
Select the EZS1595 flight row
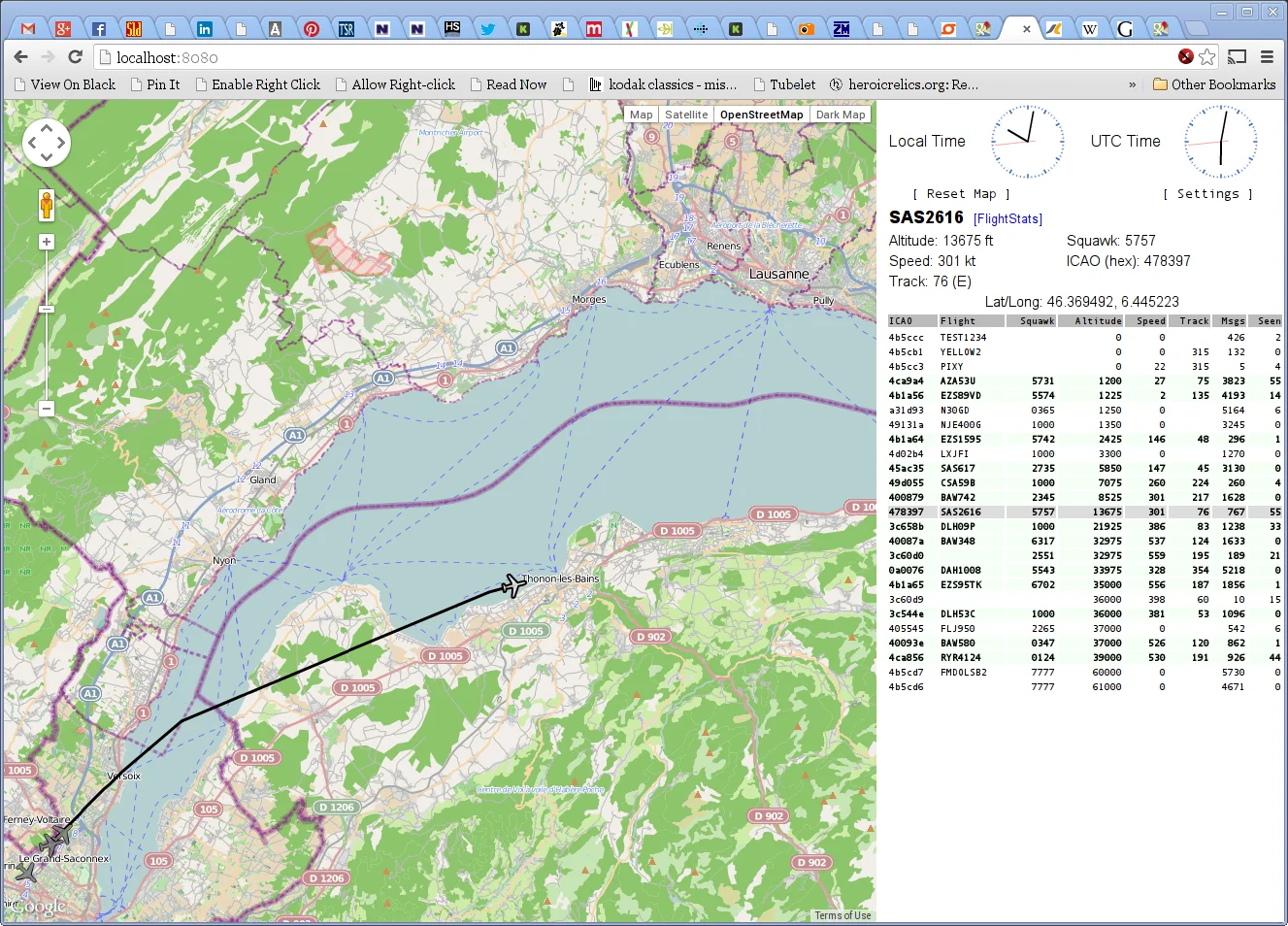point(1085,440)
